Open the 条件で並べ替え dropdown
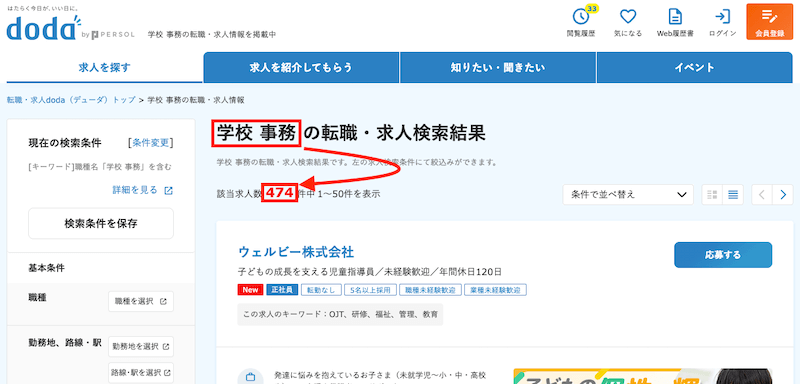This screenshot has height=384, width=800. [628, 194]
